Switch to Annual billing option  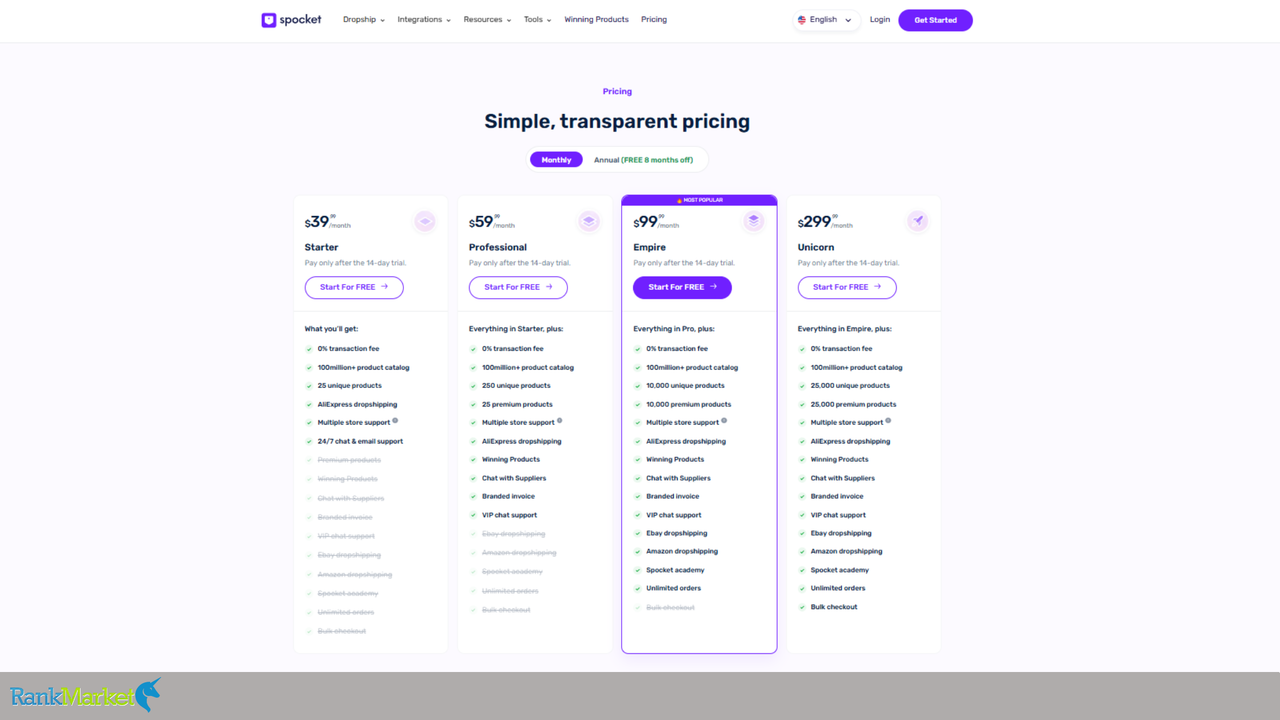click(643, 160)
